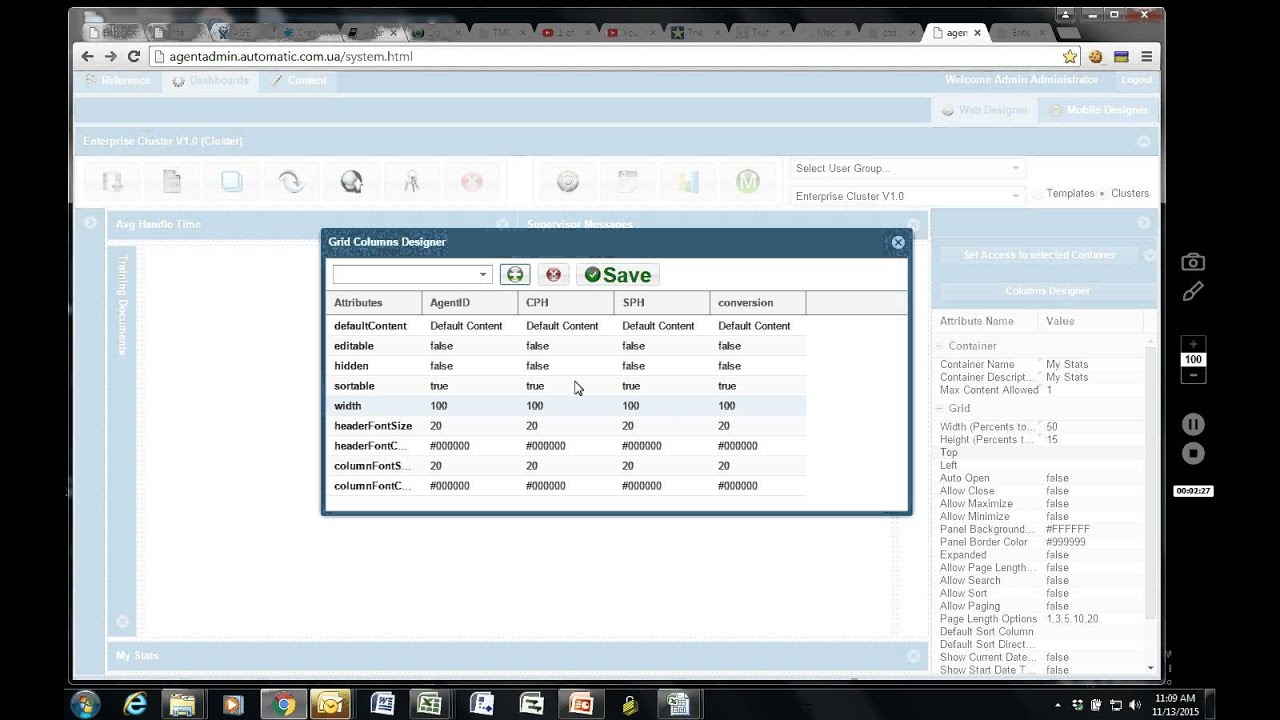Click the save-to-database toolbar icon
Image resolution: width=1280 pixels, height=720 pixels.
[x=112, y=182]
